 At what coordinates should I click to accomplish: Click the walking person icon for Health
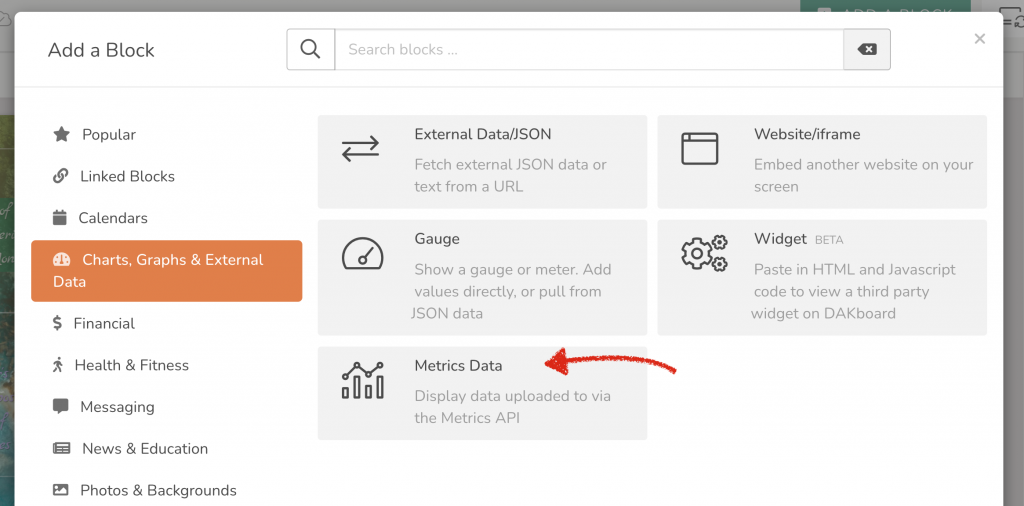[x=58, y=365]
